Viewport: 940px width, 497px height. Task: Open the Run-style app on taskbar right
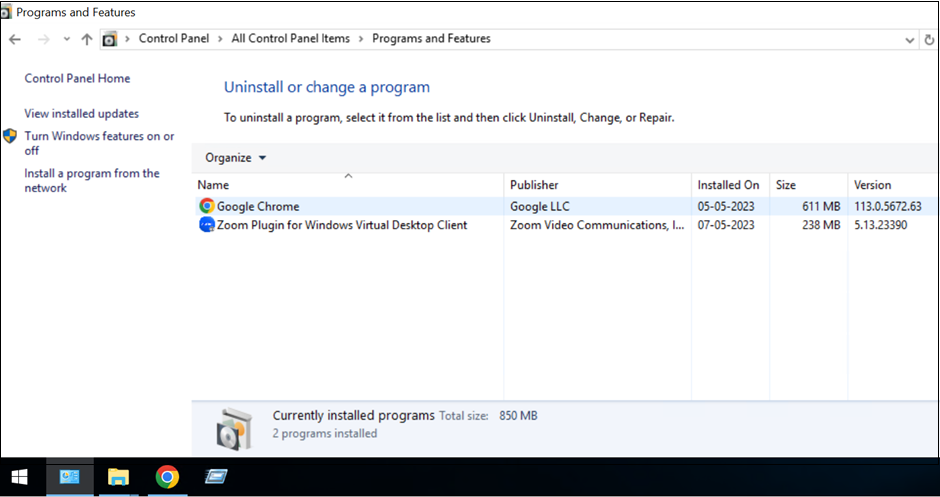[x=215, y=477]
